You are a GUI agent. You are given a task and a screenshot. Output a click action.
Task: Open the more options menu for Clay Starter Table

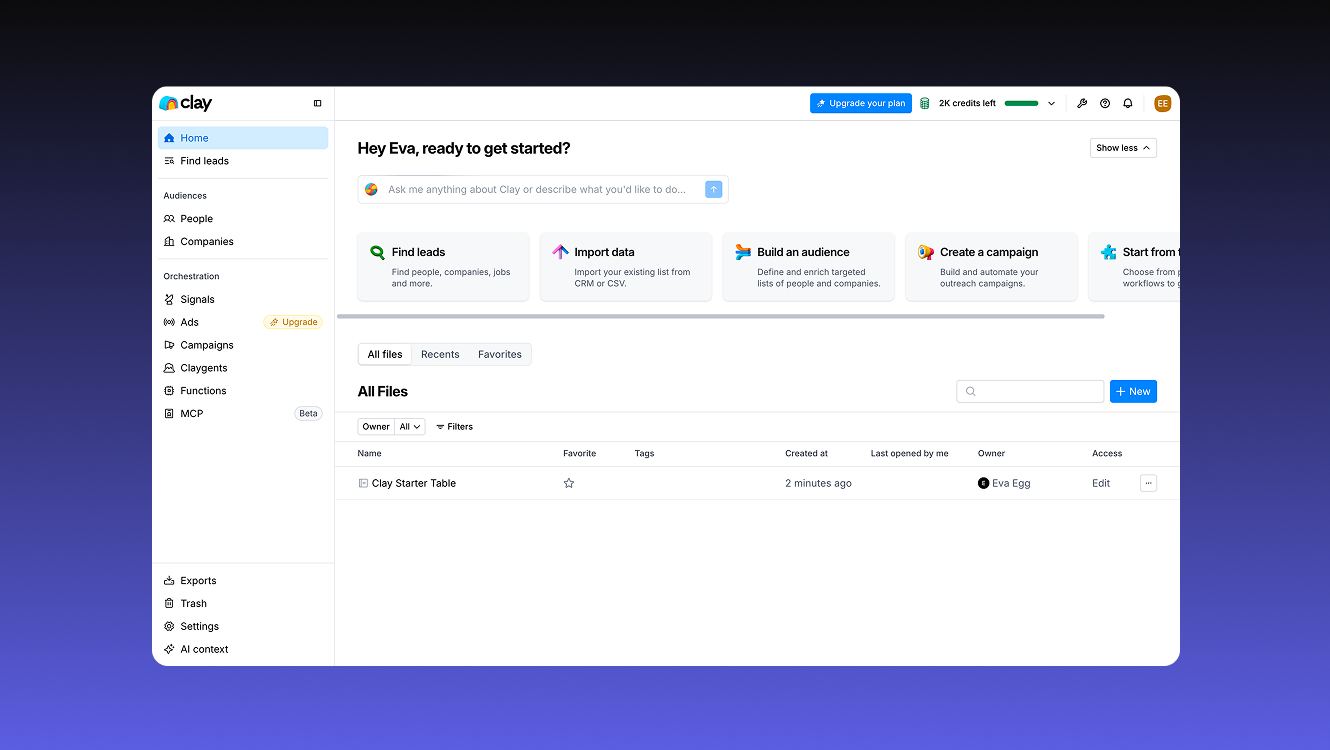click(x=1148, y=483)
